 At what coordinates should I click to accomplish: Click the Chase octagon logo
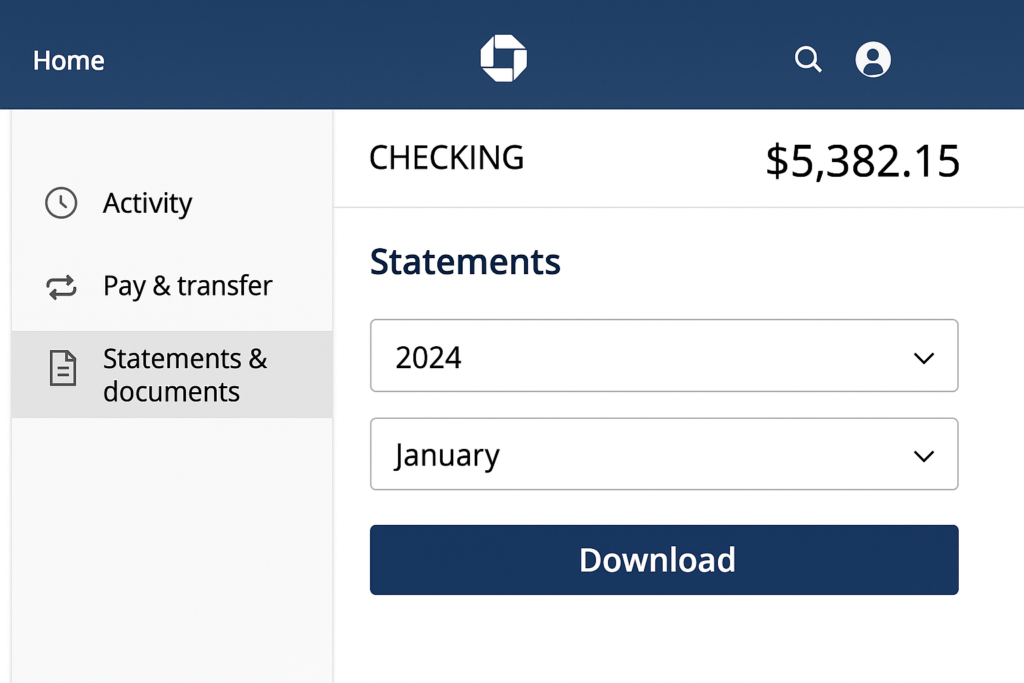[x=503, y=59]
